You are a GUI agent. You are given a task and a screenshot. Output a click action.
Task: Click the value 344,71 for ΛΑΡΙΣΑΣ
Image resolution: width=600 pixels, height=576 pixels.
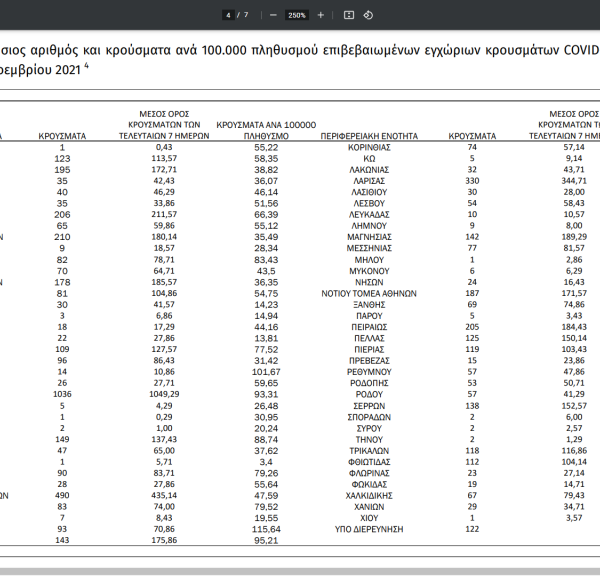(574, 181)
